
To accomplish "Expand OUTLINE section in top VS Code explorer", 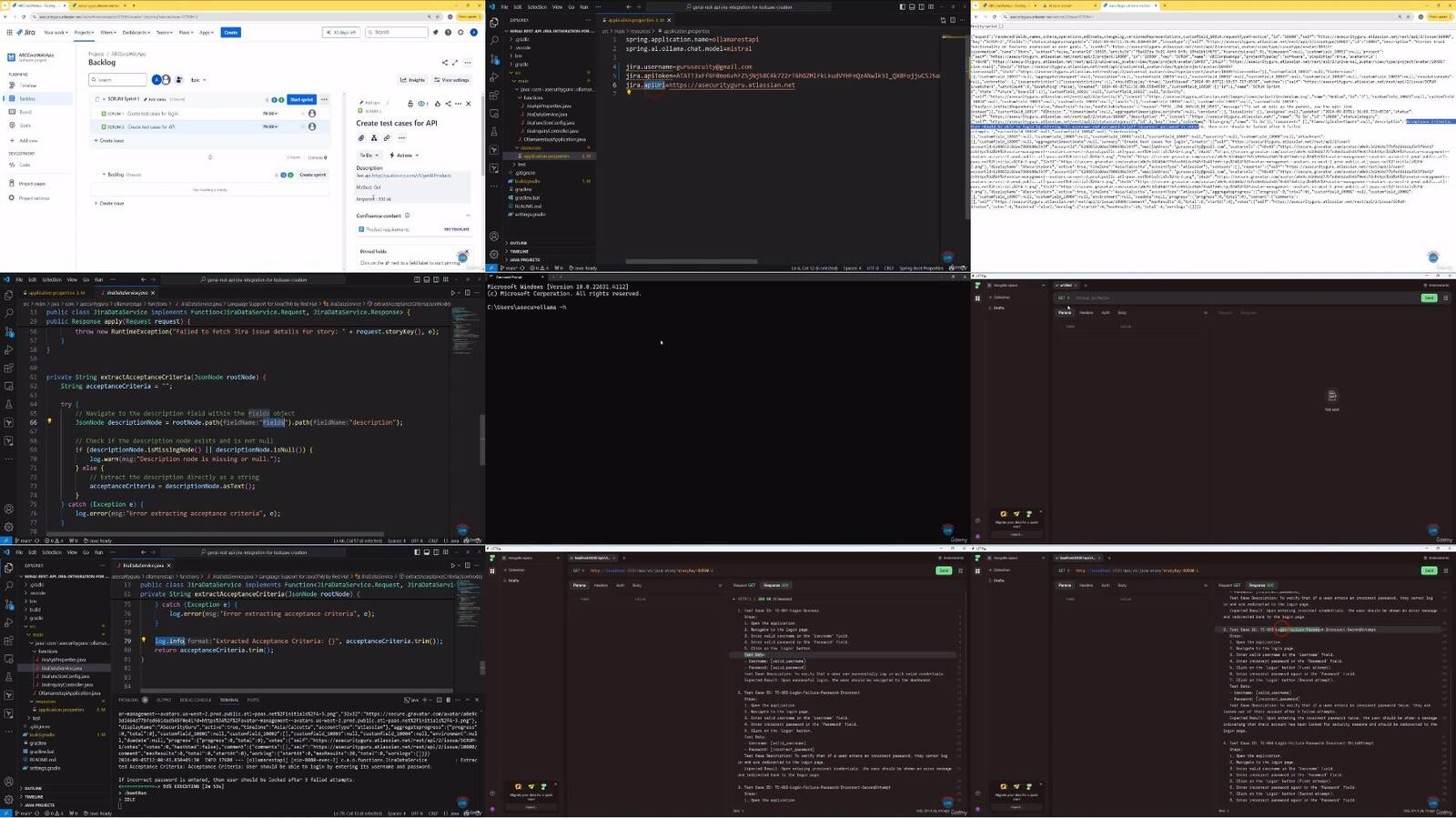I will tap(517, 243).
